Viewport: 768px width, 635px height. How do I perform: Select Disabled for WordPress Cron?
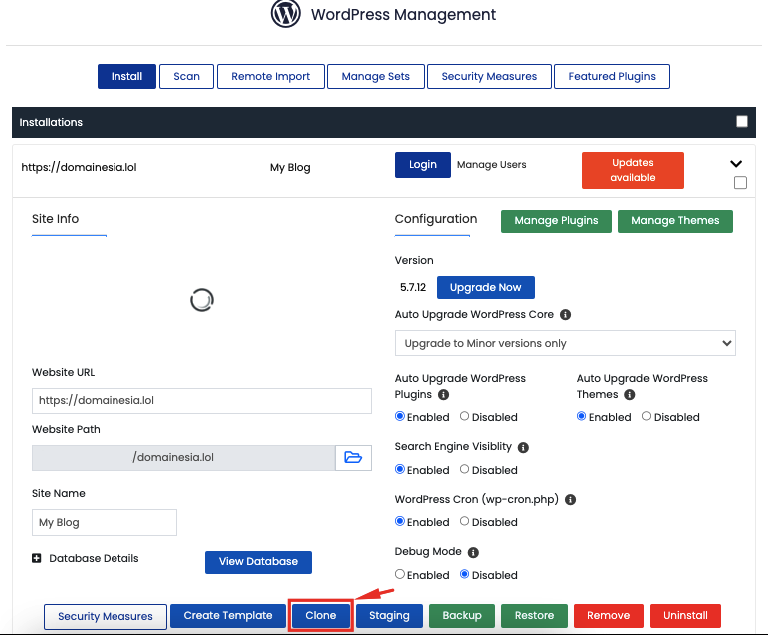464,521
